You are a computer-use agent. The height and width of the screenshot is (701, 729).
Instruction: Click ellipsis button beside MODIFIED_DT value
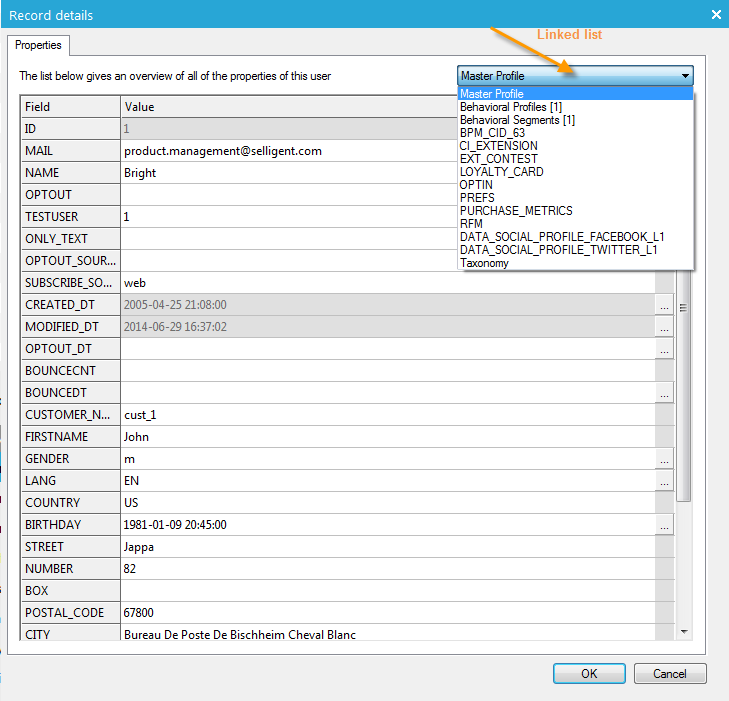pyautogui.click(x=665, y=327)
